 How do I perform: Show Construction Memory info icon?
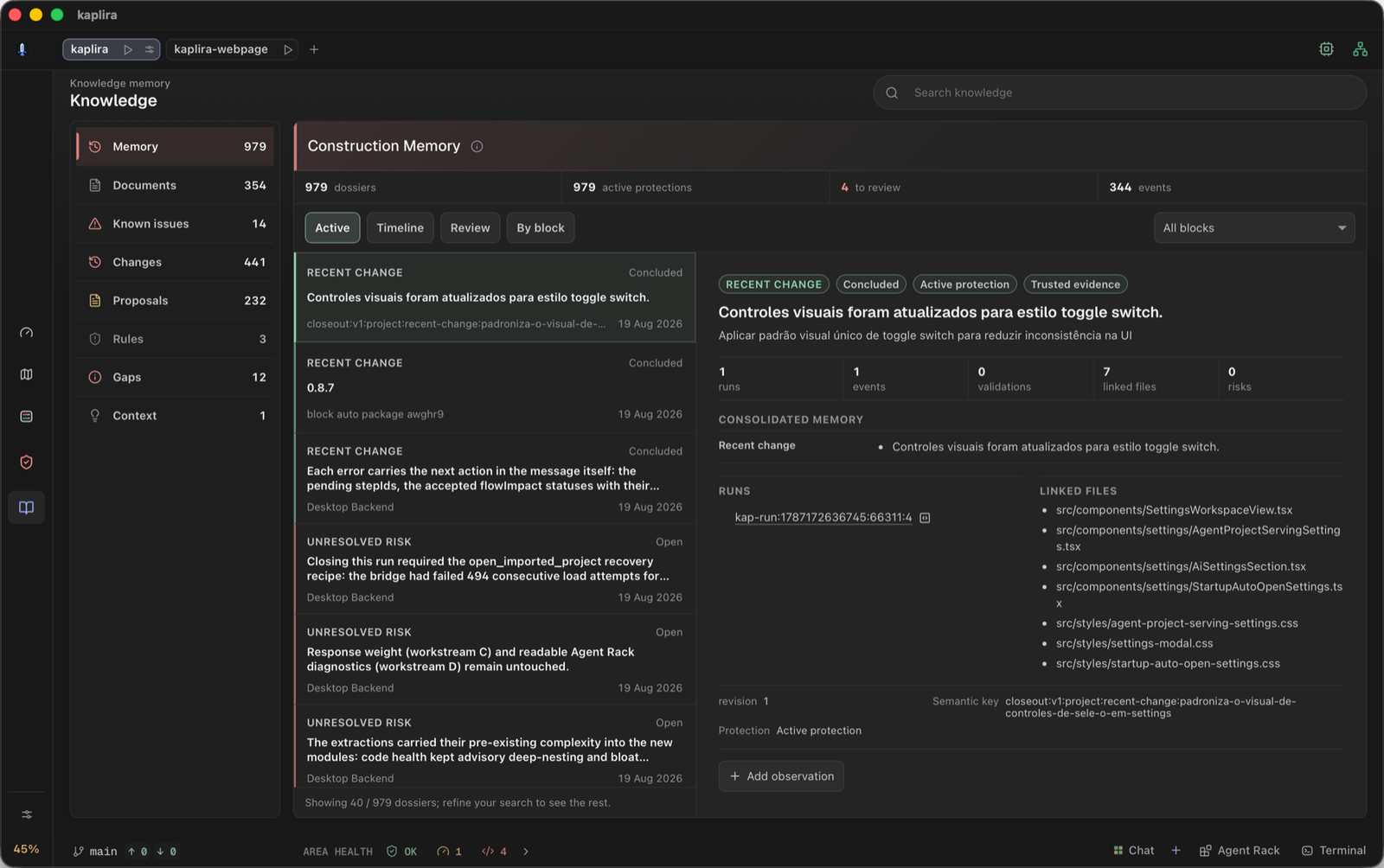[477, 146]
